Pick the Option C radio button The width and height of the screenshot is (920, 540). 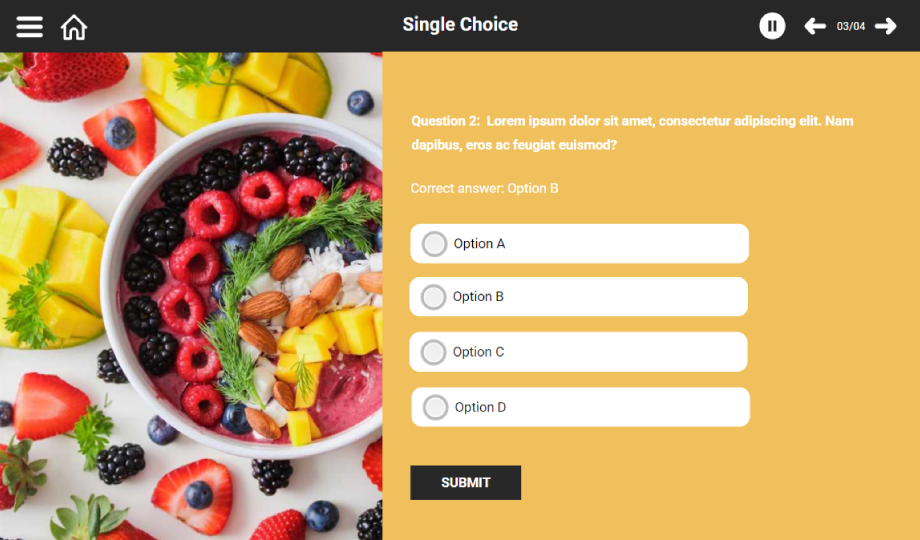pyautogui.click(x=433, y=352)
